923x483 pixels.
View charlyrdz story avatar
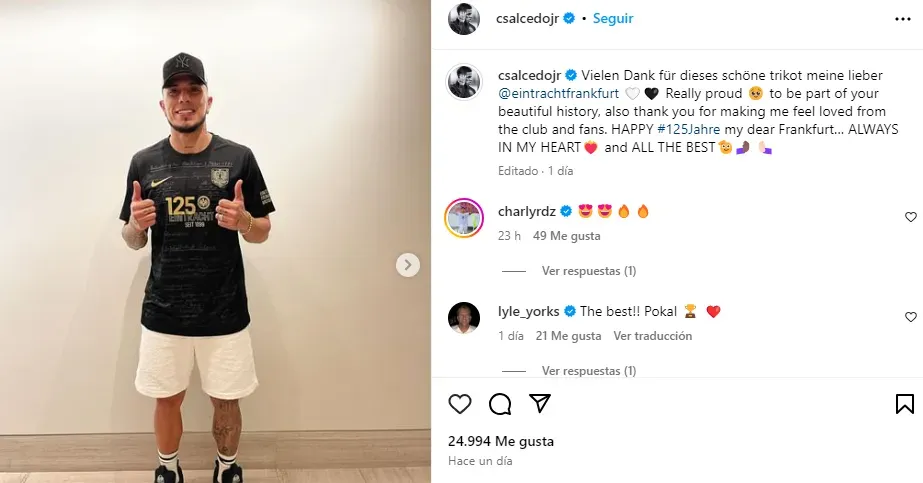point(464,218)
